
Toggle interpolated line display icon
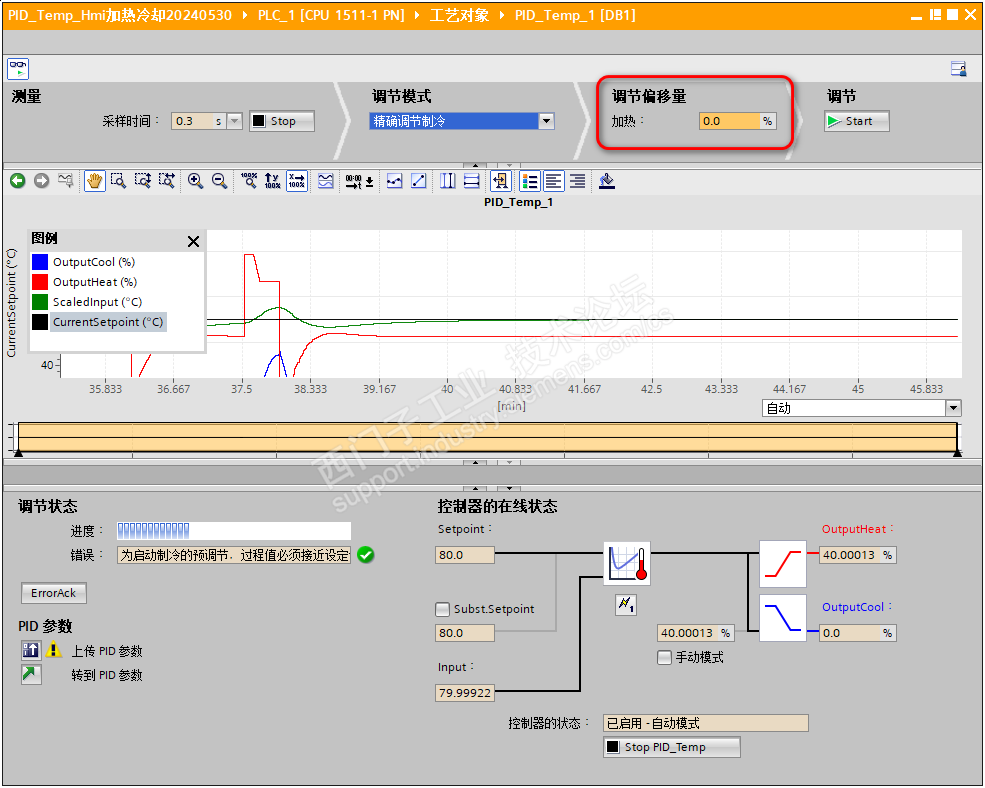(x=418, y=181)
